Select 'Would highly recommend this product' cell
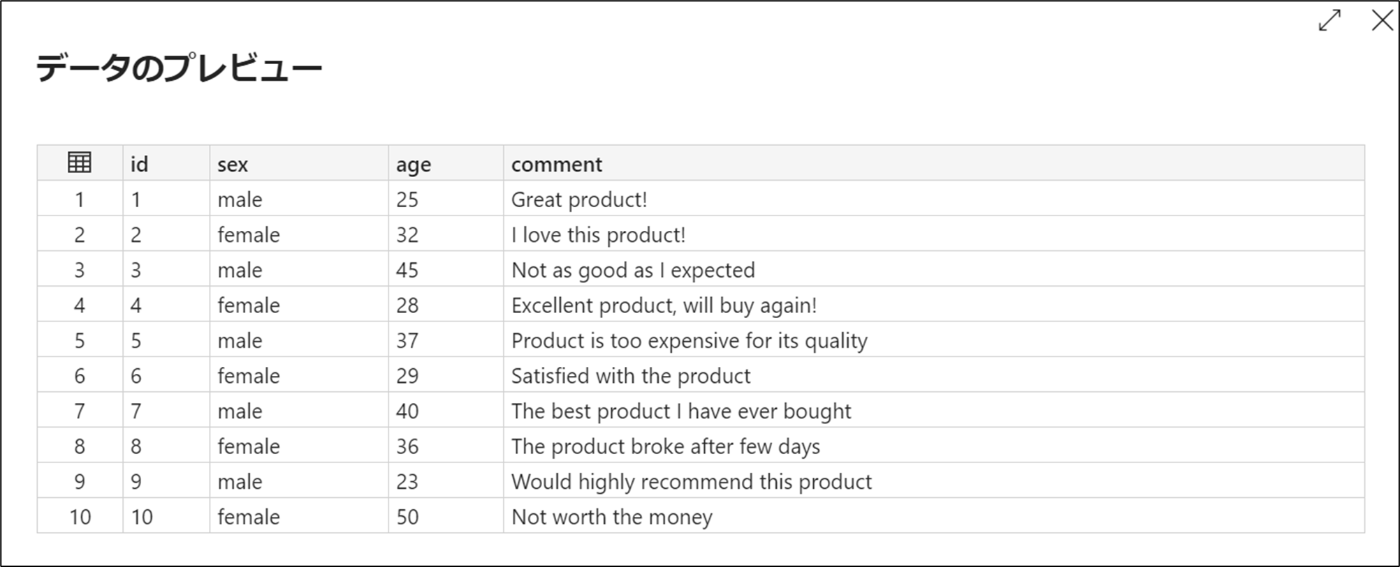Screen dimensions: 1400x567 (x=934, y=481)
